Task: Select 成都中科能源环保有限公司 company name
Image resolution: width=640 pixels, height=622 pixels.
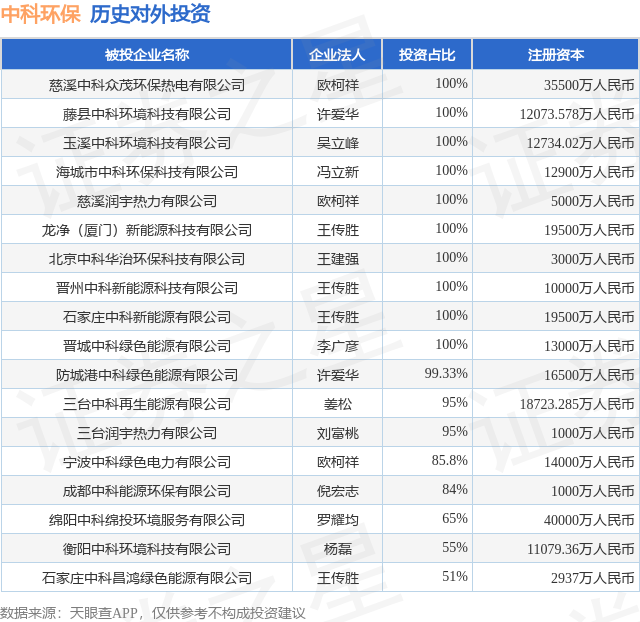Action: point(147,491)
